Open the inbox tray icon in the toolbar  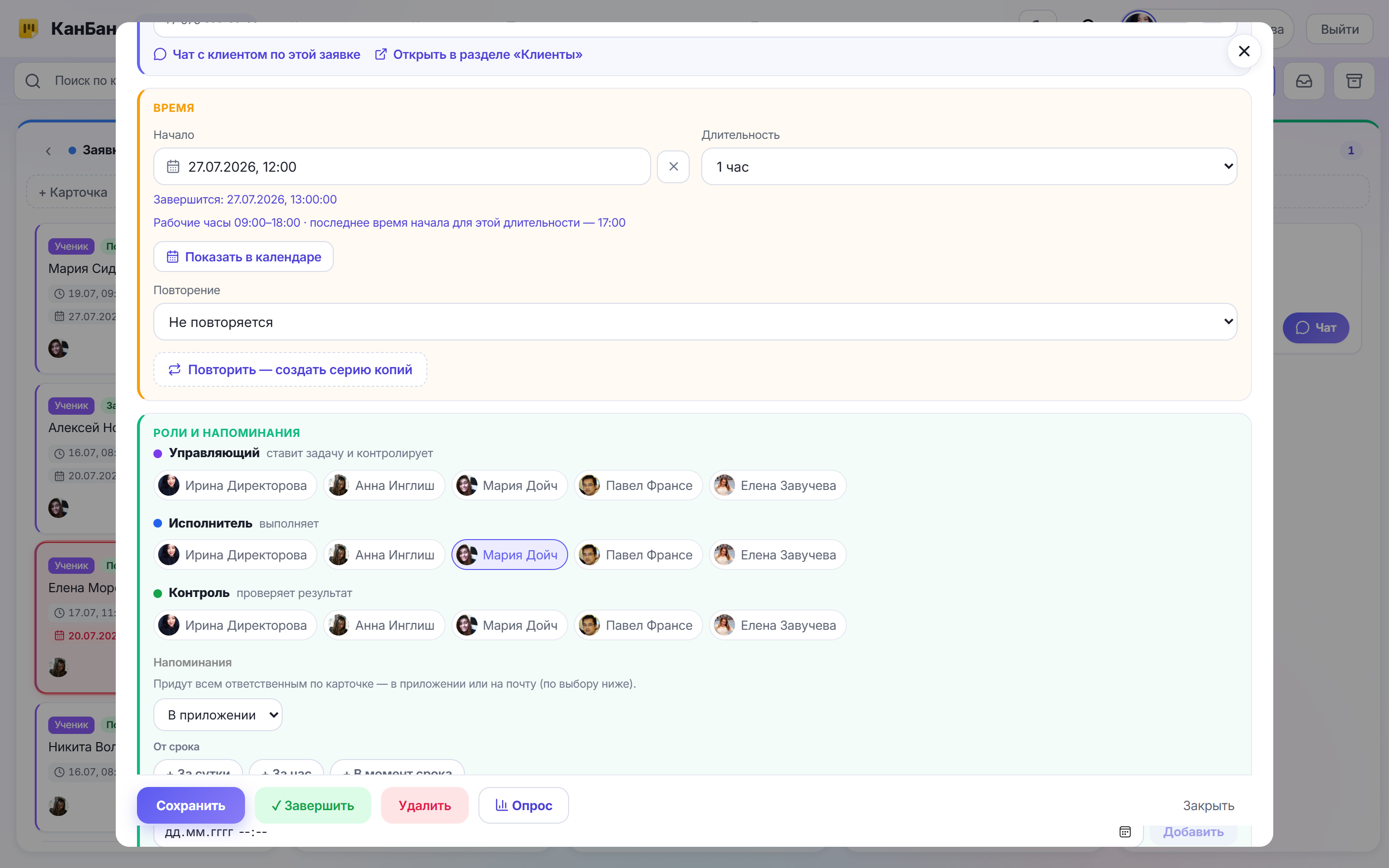click(1304, 81)
